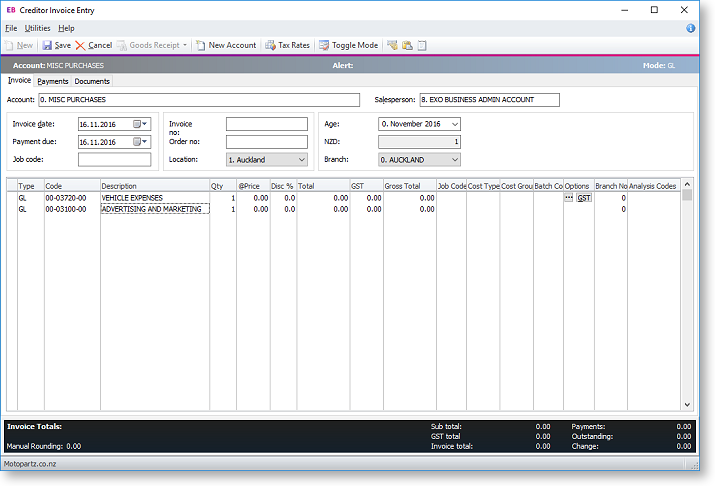
Task: Open the File menu
Action: point(11,28)
